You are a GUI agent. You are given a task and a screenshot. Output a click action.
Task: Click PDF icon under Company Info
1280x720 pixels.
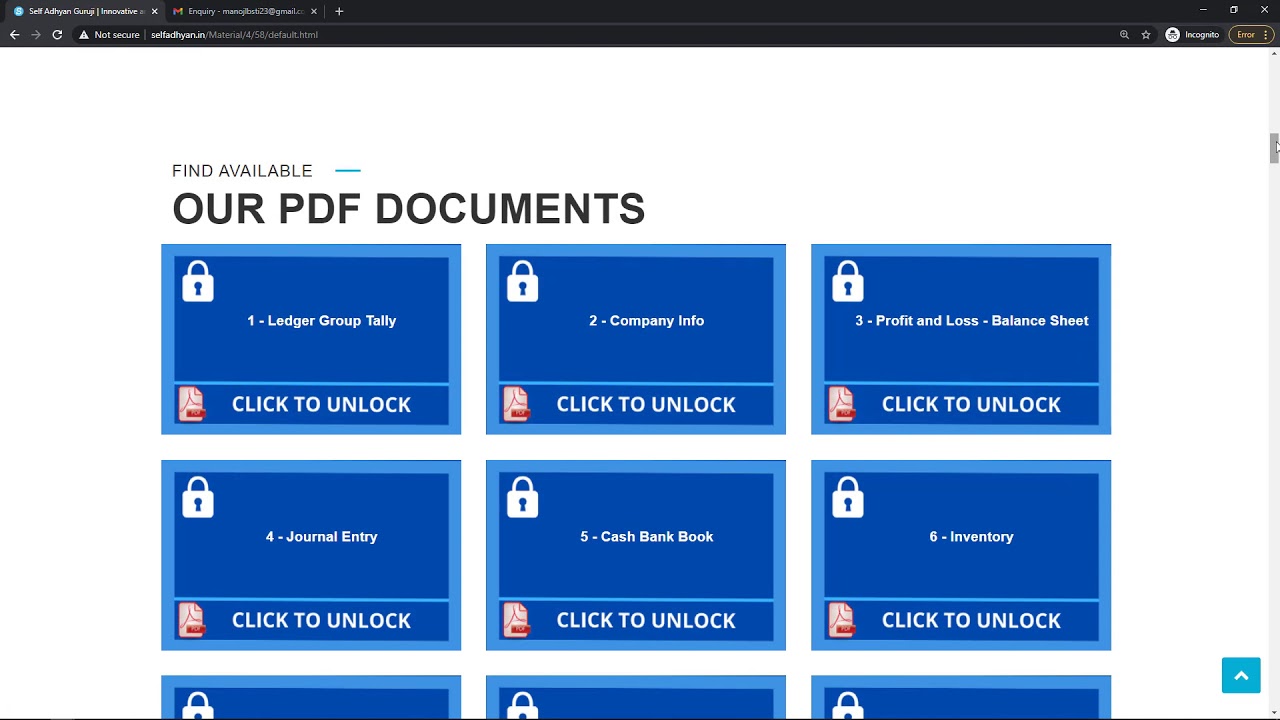(516, 404)
